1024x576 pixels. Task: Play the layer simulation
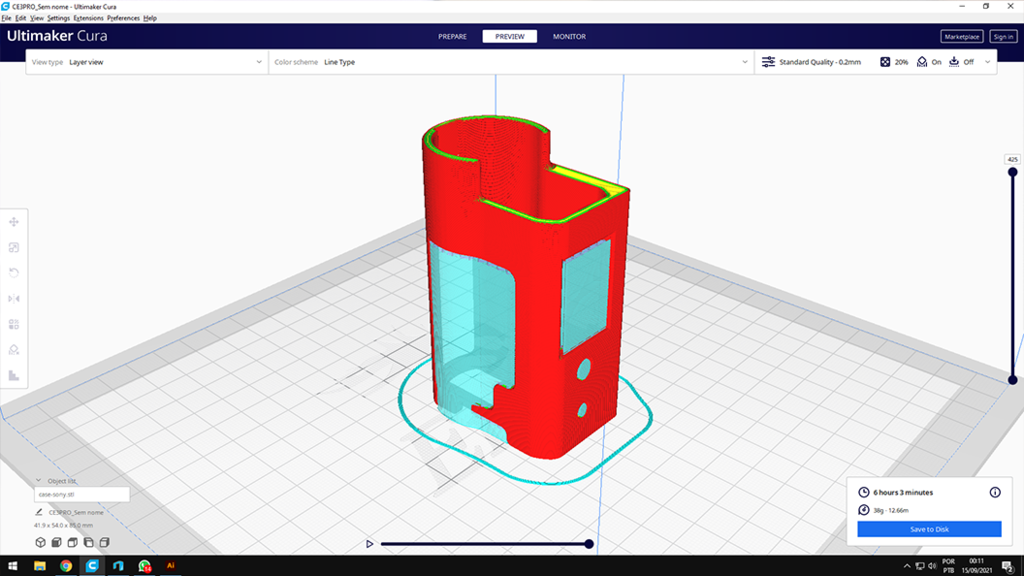click(x=370, y=543)
